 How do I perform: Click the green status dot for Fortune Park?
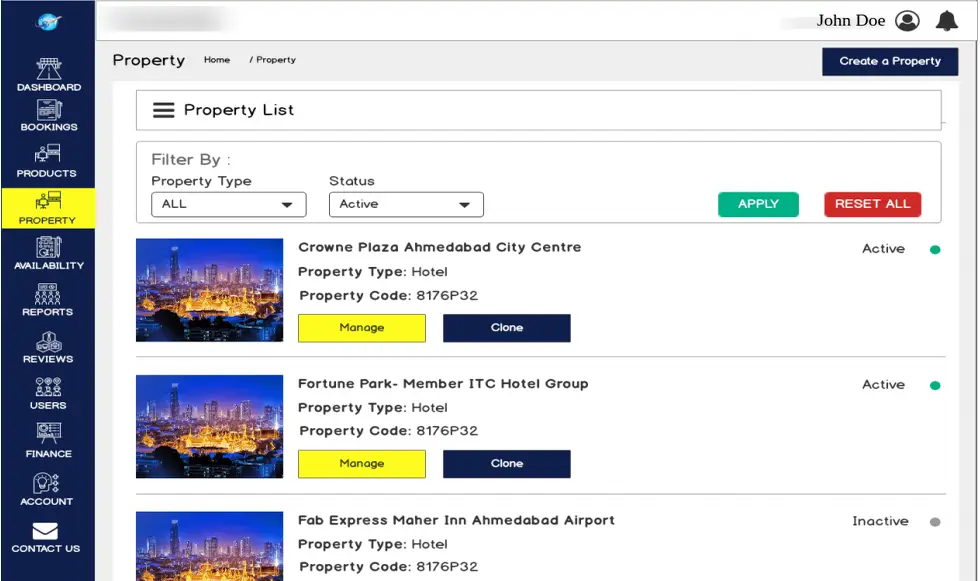[x=935, y=385]
